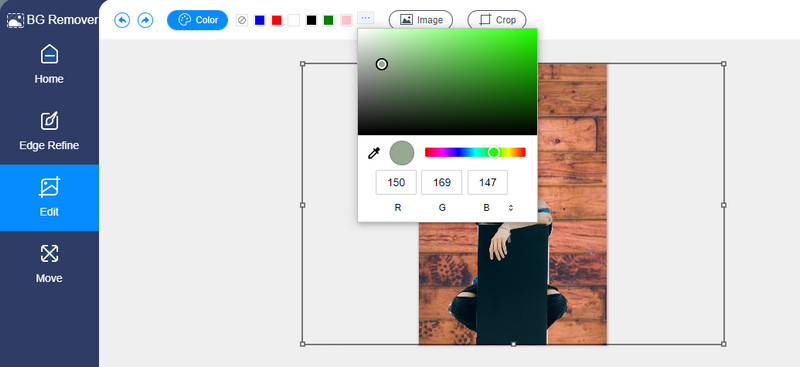Image resolution: width=800 pixels, height=367 pixels.
Task: Click the left-middle canvas resize handle
Action: coord(303,205)
